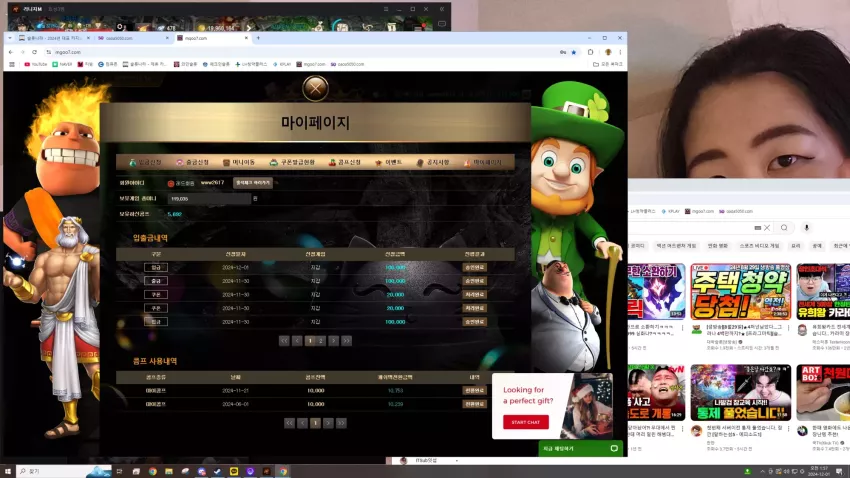Click the browser back arrow

(x=11, y=52)
